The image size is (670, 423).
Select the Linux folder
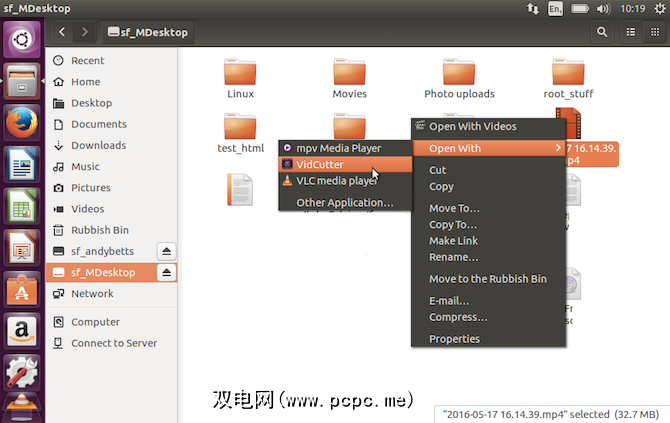(240, 79)
